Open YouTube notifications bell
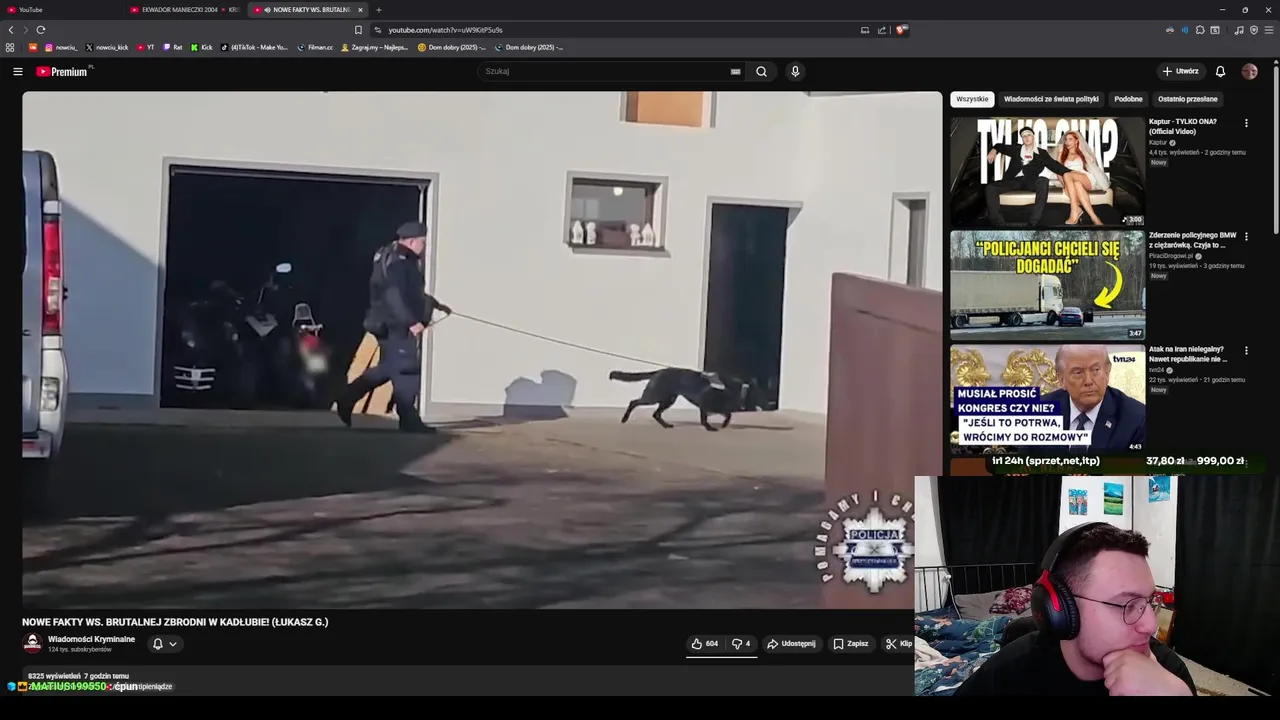1280x720 pixels. [1220, 71]
